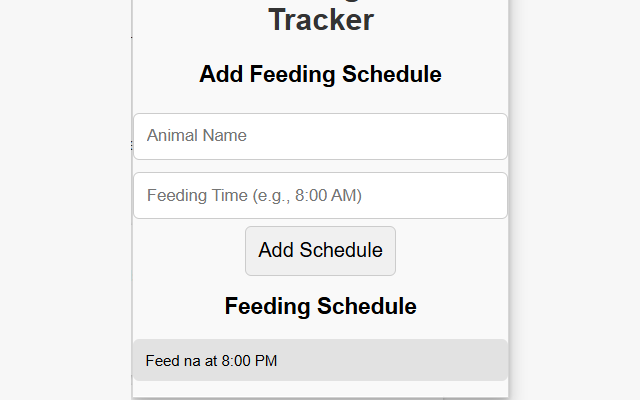Click the Animal Name input field
640x400 pixels.
320,136
